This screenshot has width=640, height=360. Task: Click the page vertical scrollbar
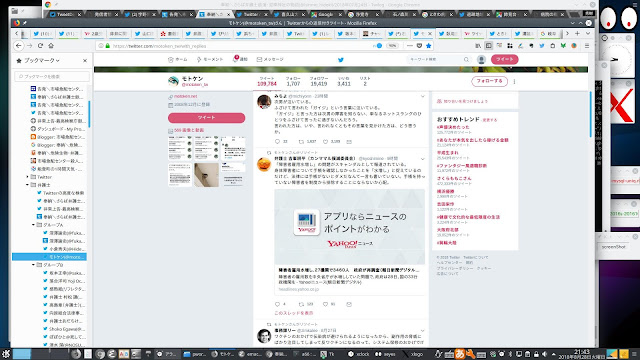coord(590,115)
